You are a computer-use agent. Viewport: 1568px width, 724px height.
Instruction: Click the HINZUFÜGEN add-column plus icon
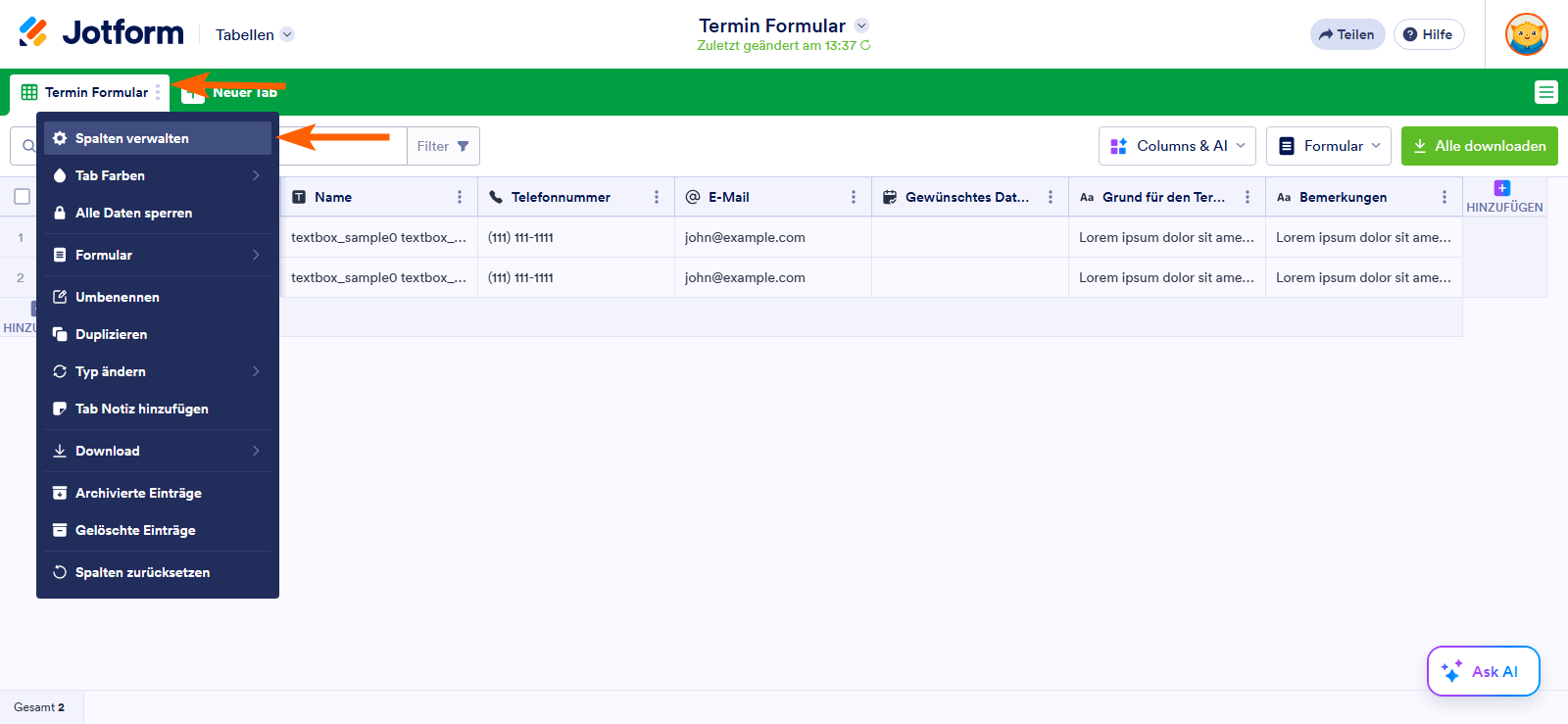pyautogui.click(x=1502, y=188)
